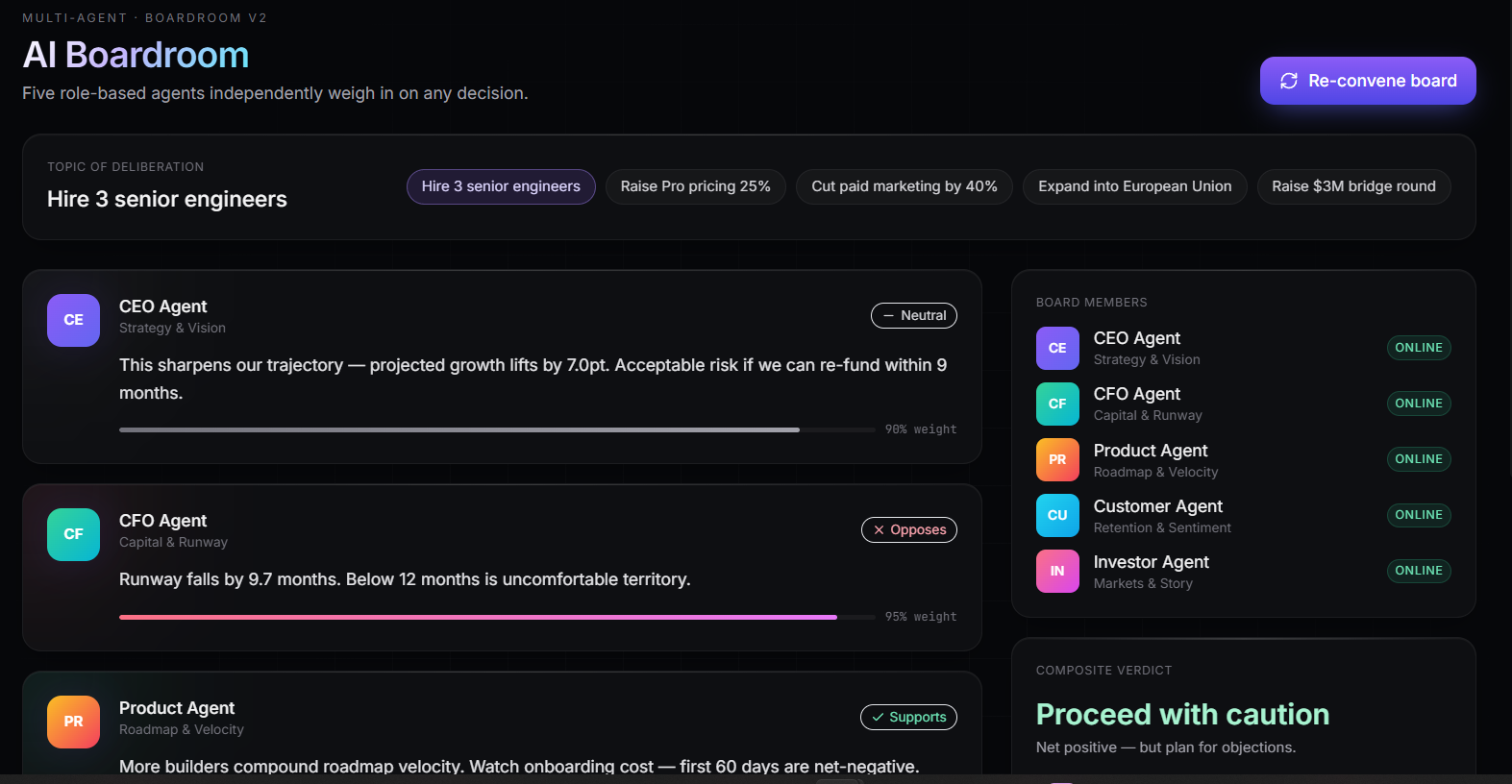Pick the Expand into European Union topic
This screenshot has width=1512, height=784.
(x=1135, y=186)
